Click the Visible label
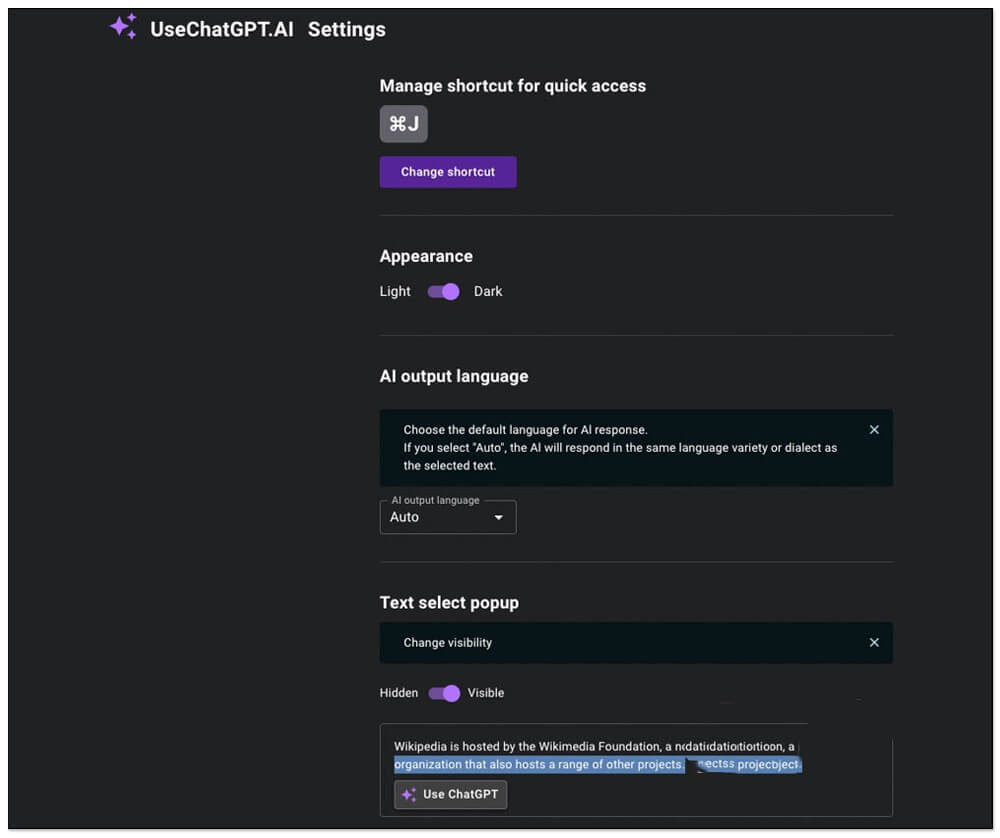 486,693
